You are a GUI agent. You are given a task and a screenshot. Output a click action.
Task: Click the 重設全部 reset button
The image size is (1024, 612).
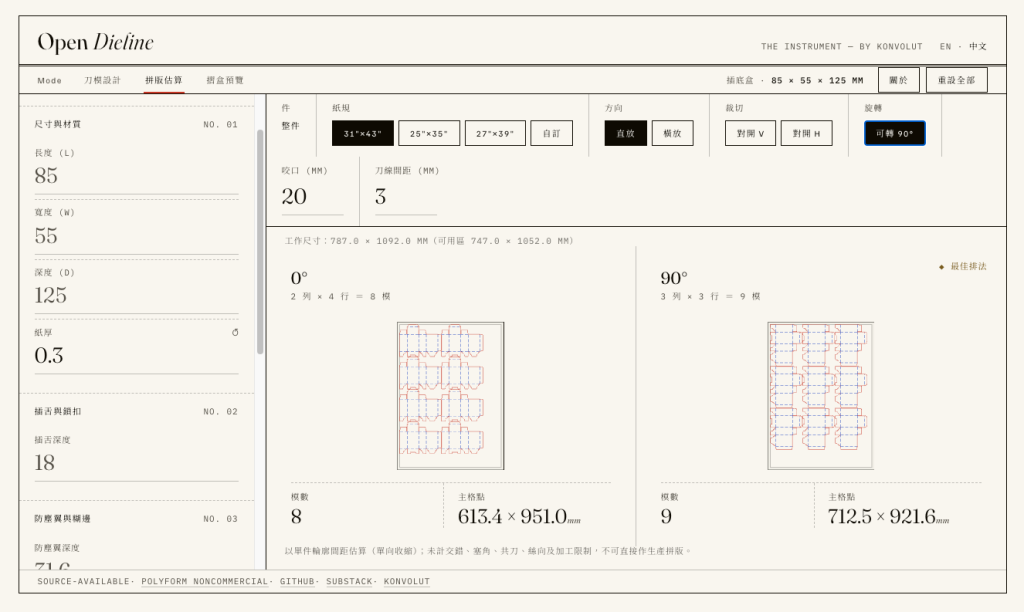pyautogui.click(x=957, y=80)
